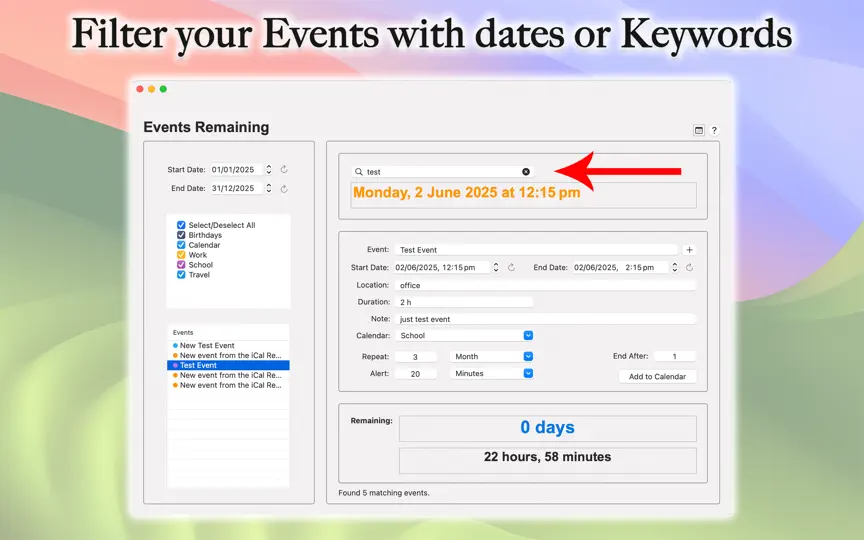864x540 pixels.
Task: Click the event Start Date field 02/06/2025, 12:15 pm
Action: pos(442,267)
